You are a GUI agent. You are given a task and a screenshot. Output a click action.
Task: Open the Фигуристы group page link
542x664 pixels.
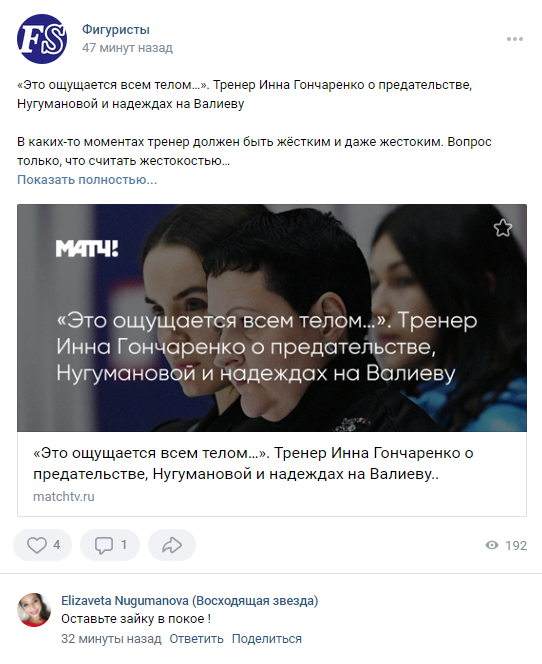[x=116, y=30]
